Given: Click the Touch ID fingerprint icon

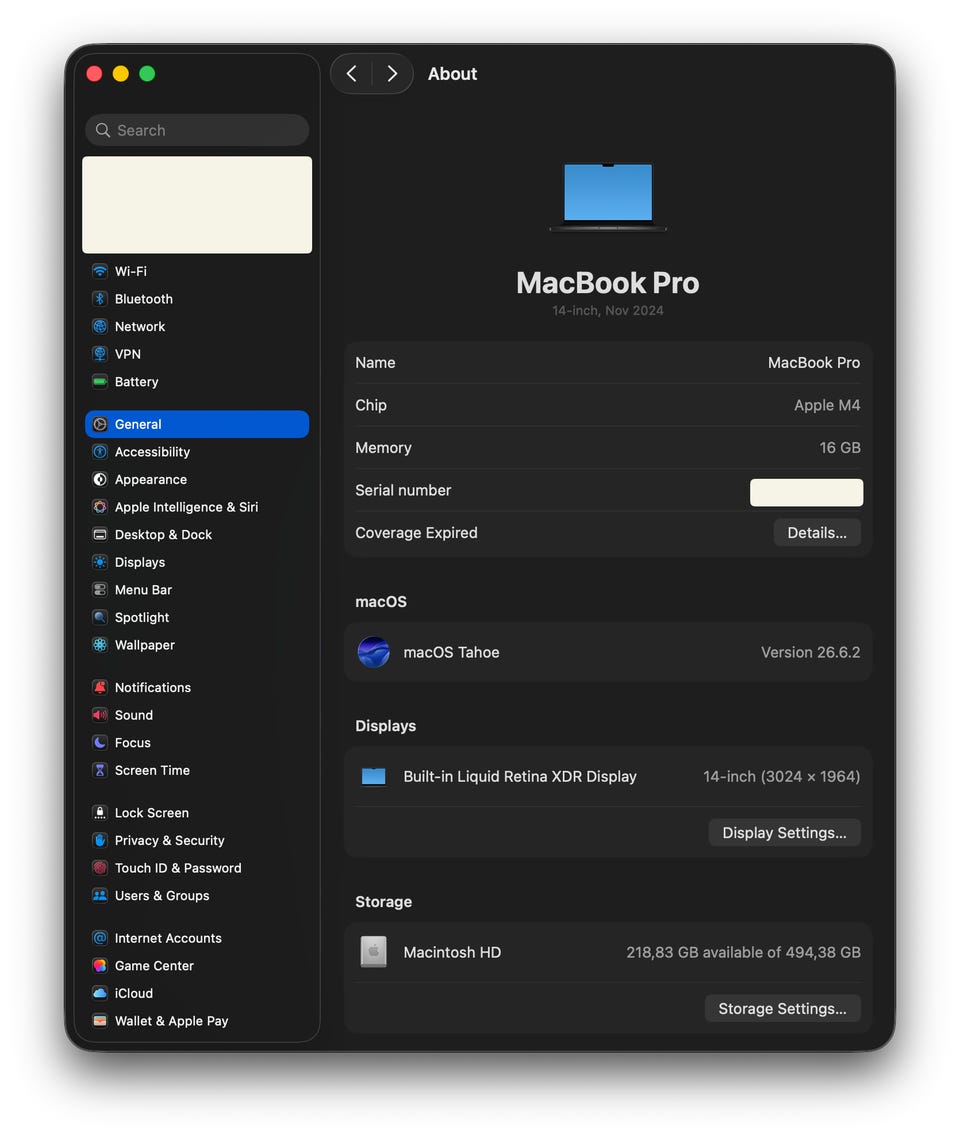Looking at the screenshot, I should tap(100, 868).
